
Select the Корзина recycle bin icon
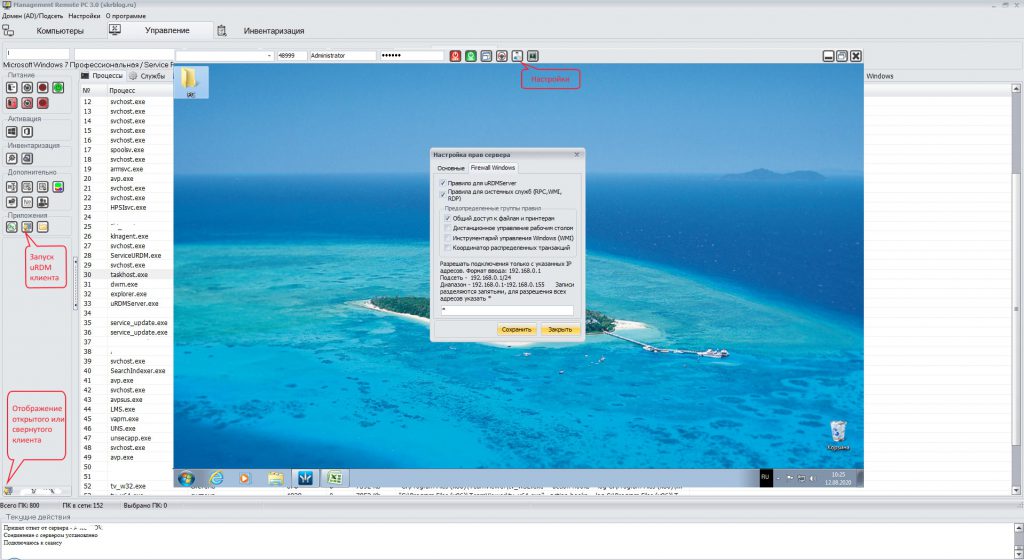[838, 436]
